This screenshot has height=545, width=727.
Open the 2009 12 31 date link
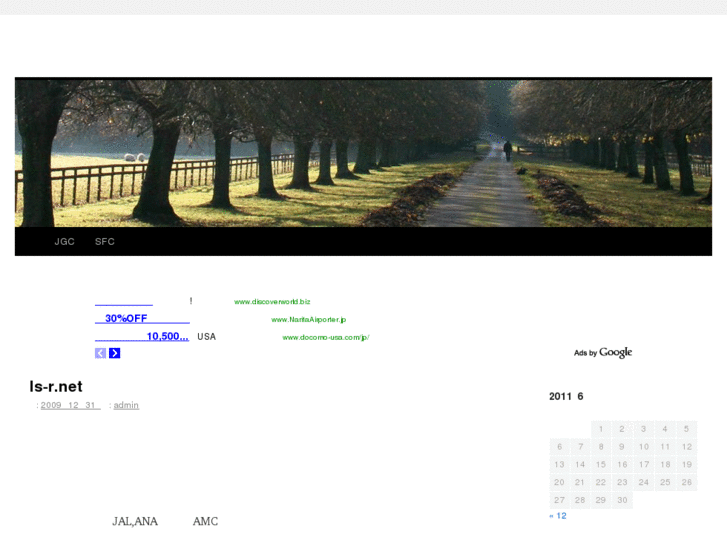pyautogui.click(x=70, y=405)
